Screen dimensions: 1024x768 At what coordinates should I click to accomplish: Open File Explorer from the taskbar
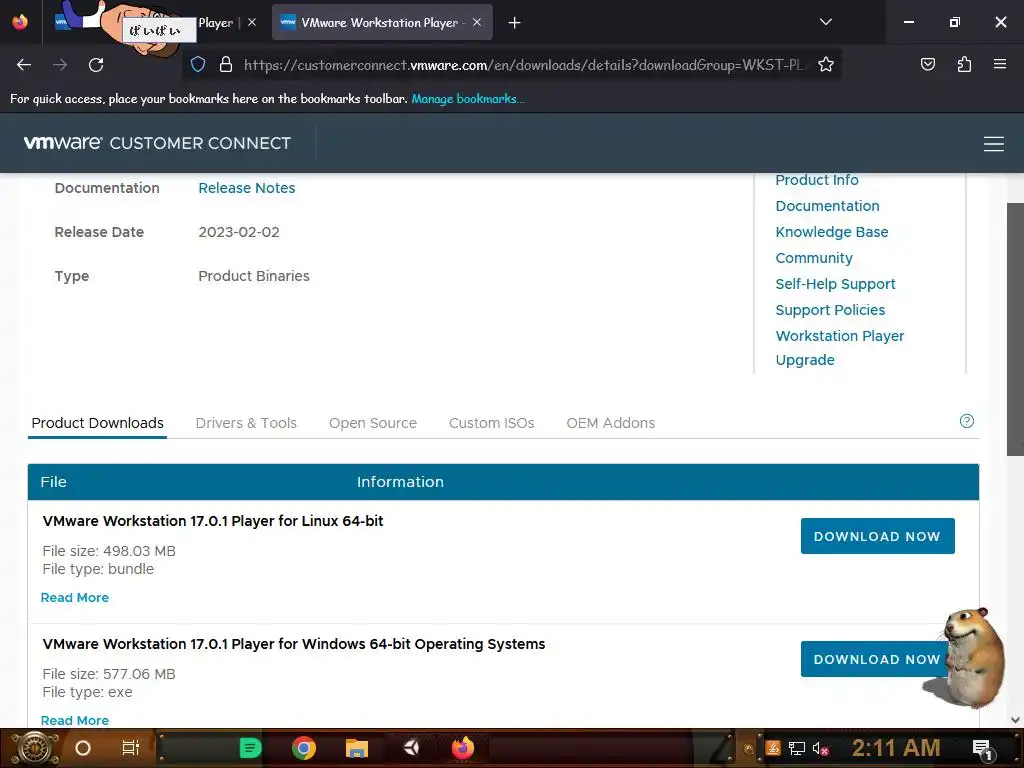click(357, 748)
